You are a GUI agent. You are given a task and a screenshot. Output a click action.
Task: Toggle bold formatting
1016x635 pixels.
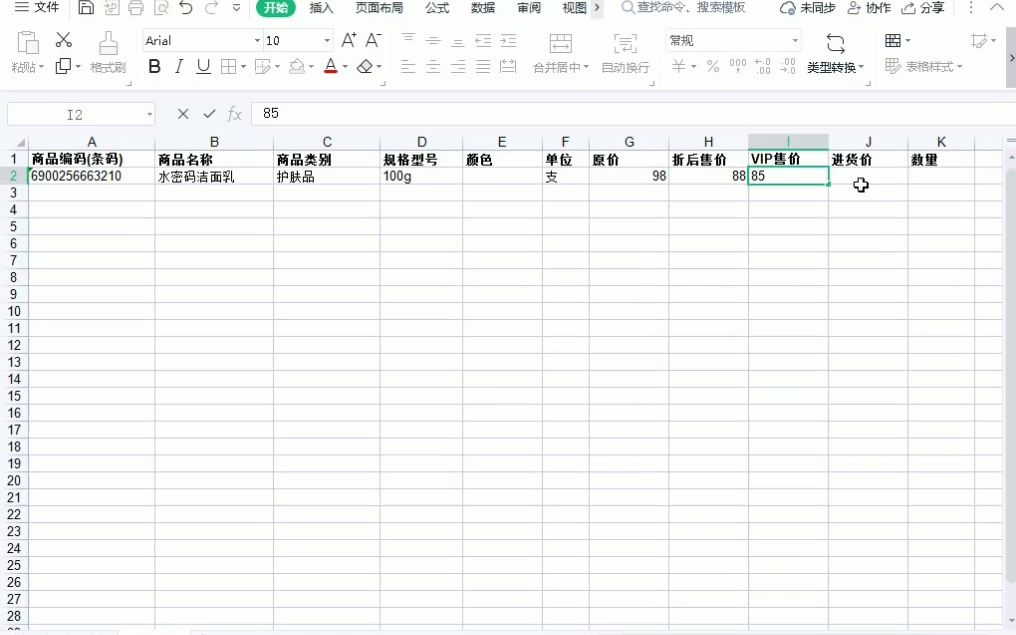point(155,66)
